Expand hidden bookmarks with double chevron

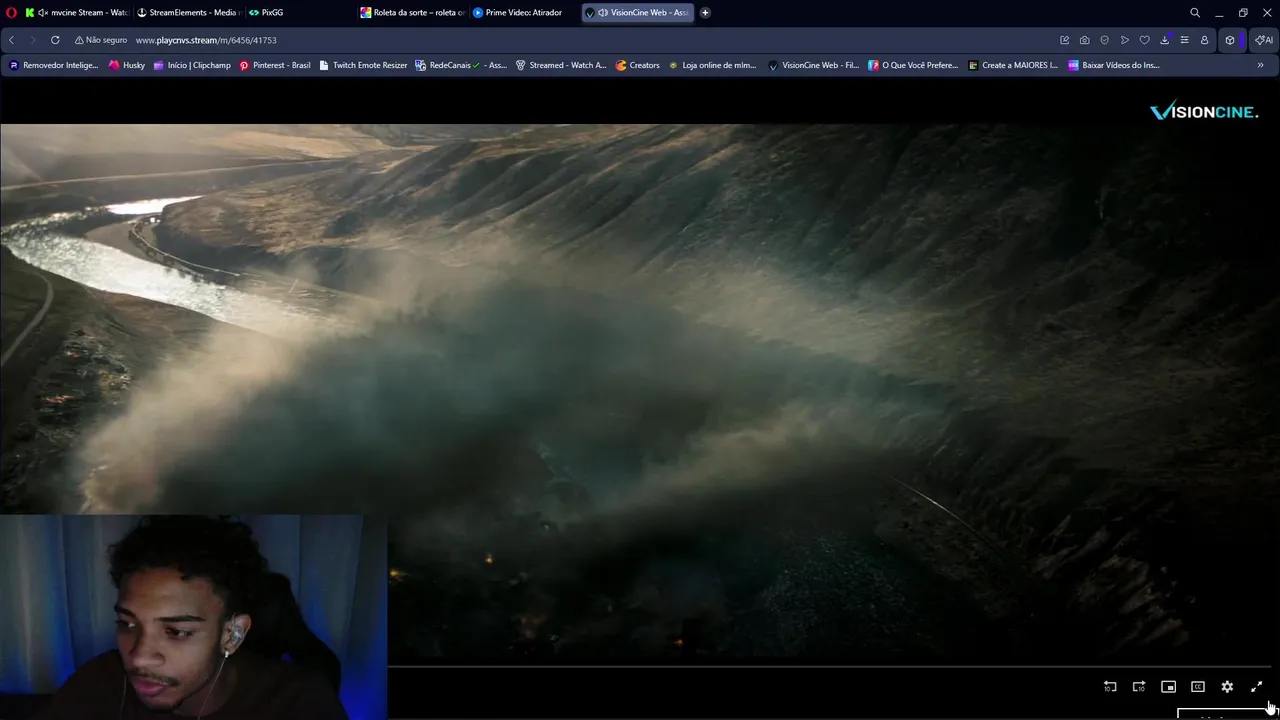point(1260,65)
